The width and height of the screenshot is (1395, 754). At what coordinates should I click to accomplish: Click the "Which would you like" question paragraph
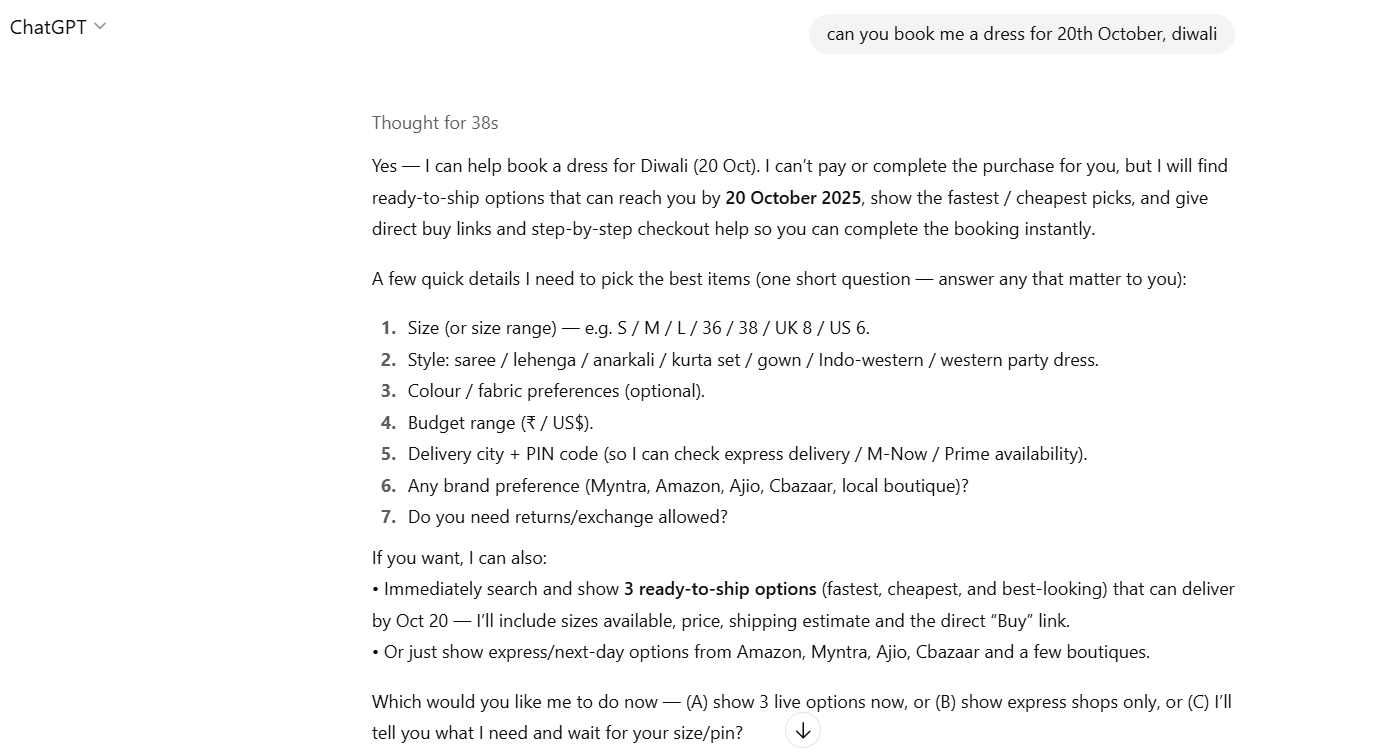pyautogui.click(x=800, y=702)
